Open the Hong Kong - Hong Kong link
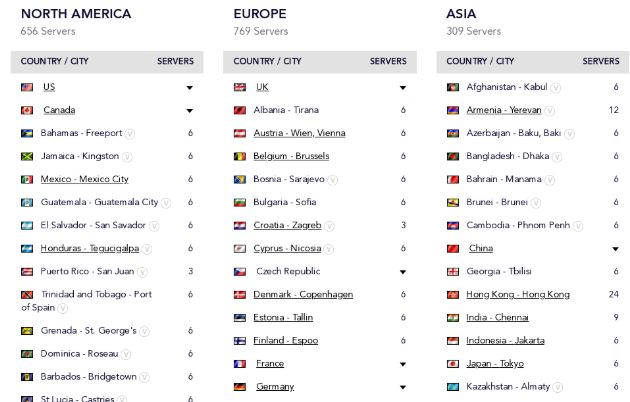Image resolution: width=630 pixels, height=402 pixels. [518, 294]
